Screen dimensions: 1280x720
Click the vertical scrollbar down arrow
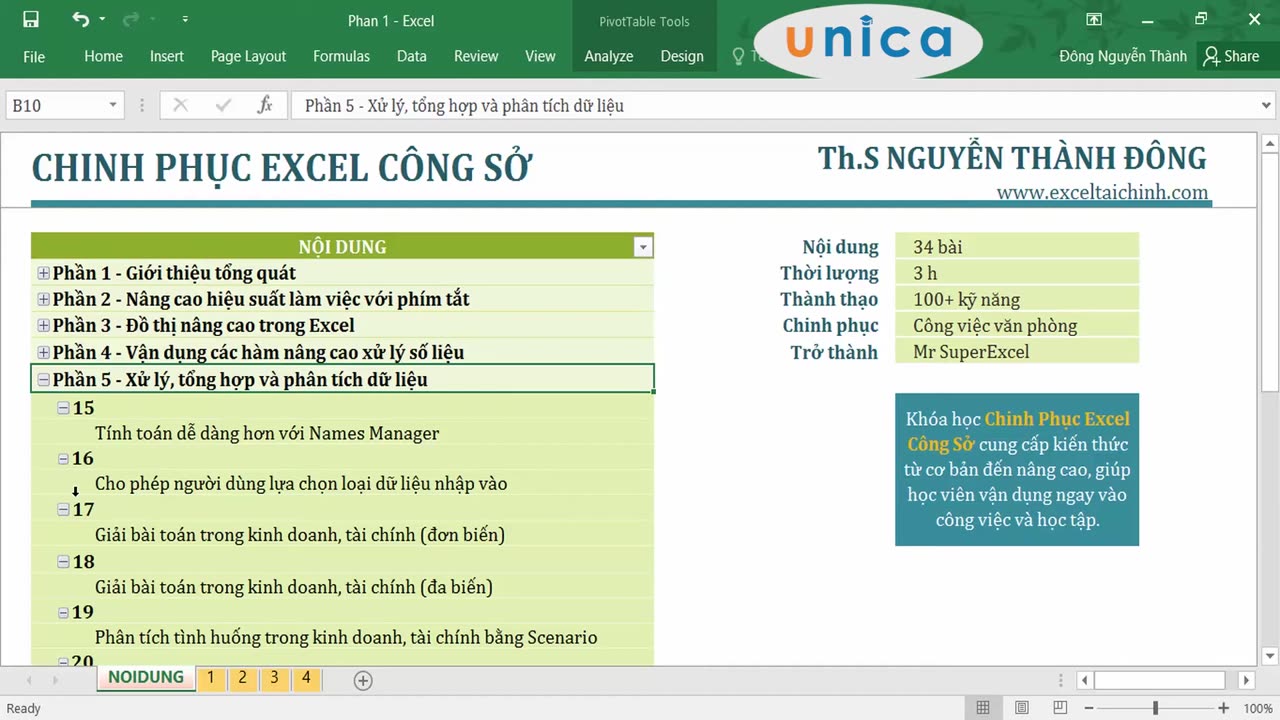1270,656
